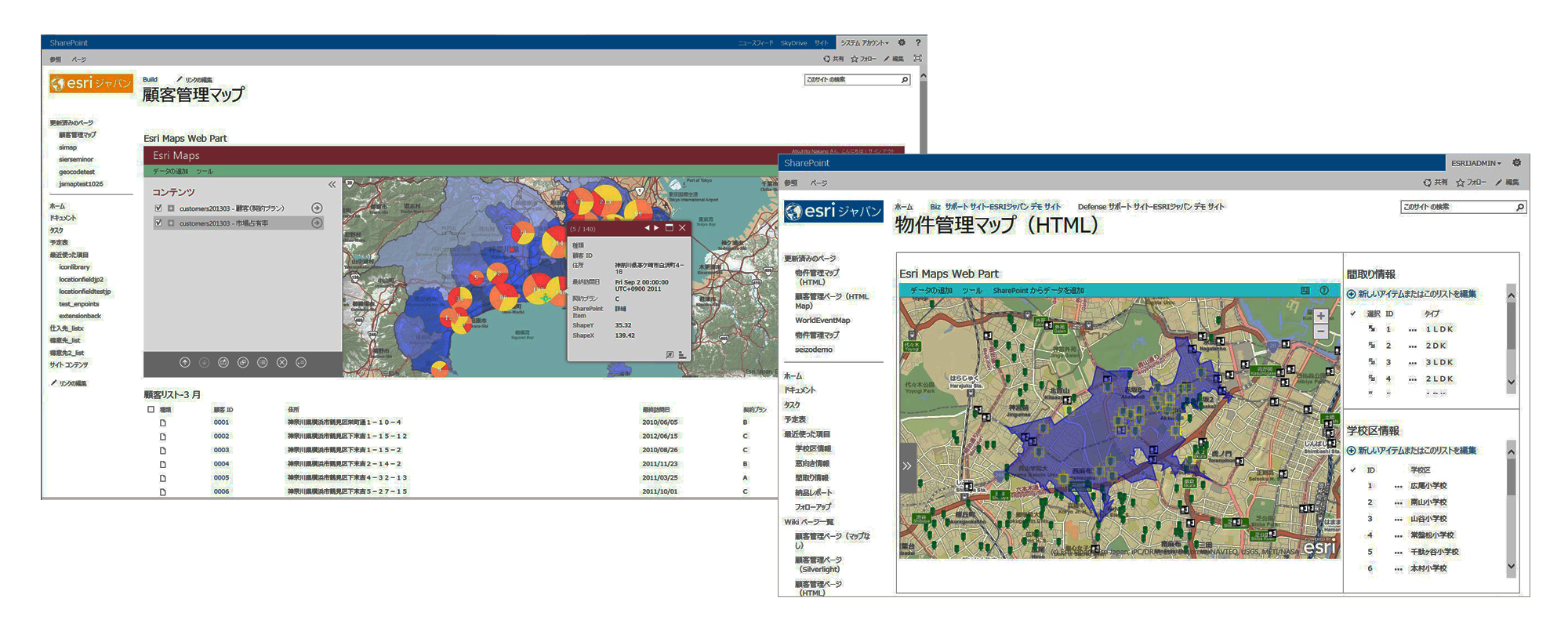Open the ESRIJADMIN account dropdown
1568x627 pixels.
[x=1475, y=163]
